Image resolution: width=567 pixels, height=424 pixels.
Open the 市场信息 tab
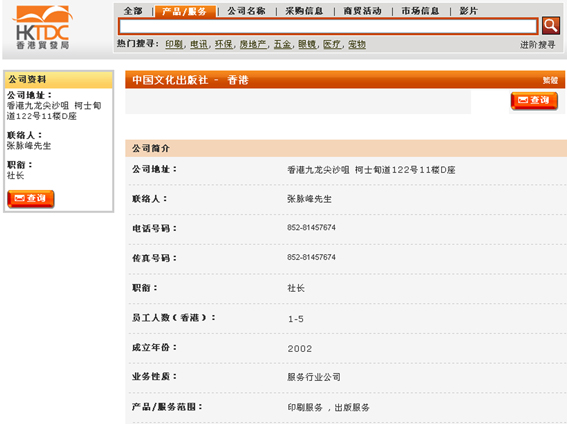pos(420,11)
